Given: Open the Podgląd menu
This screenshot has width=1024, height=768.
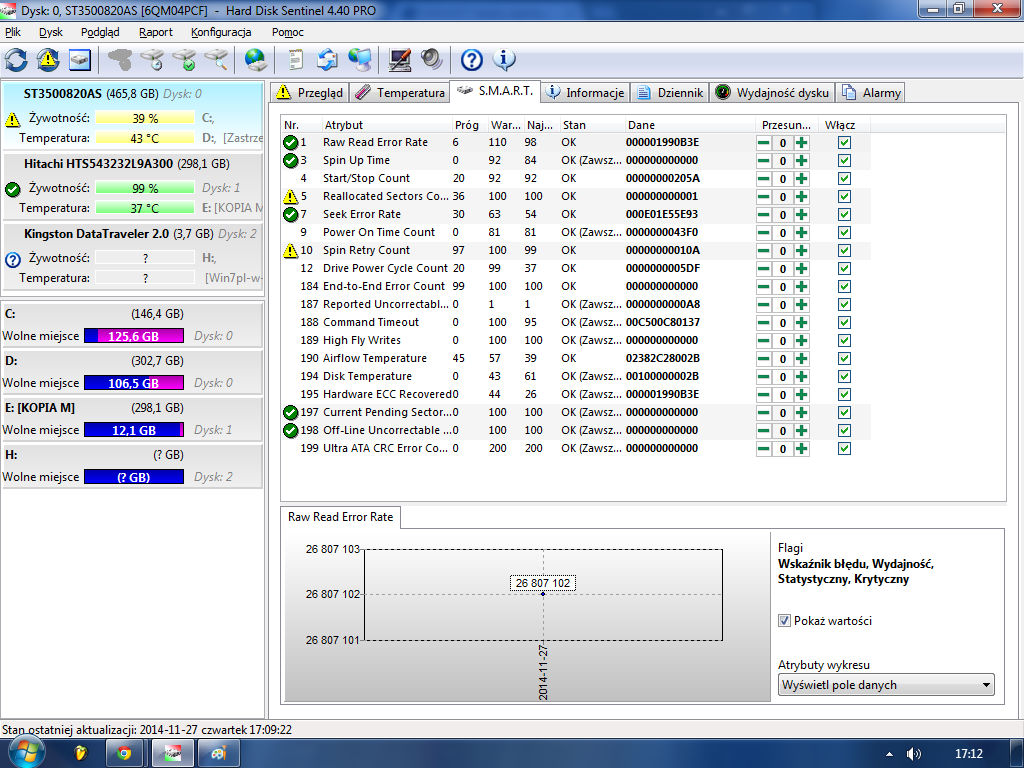Looking at the screenshot, I should (100, 32).
